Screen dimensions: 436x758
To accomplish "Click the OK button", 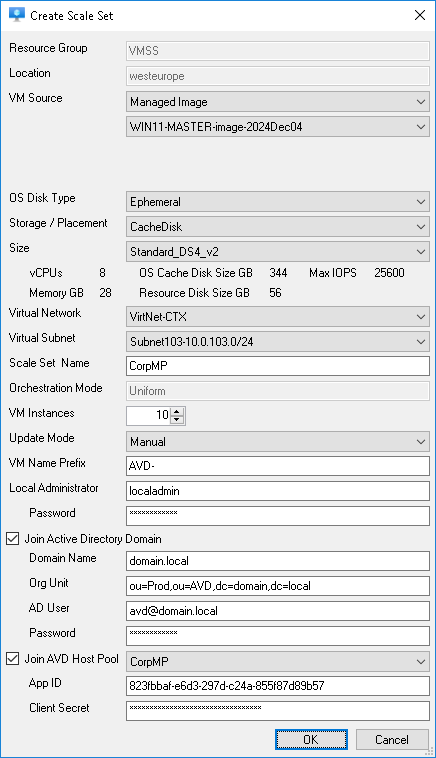I will [311, 740].
